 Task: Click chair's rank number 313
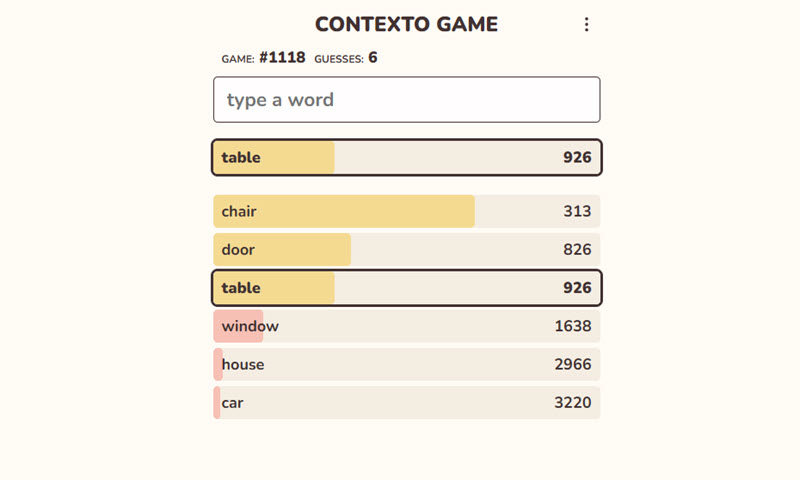577,211
